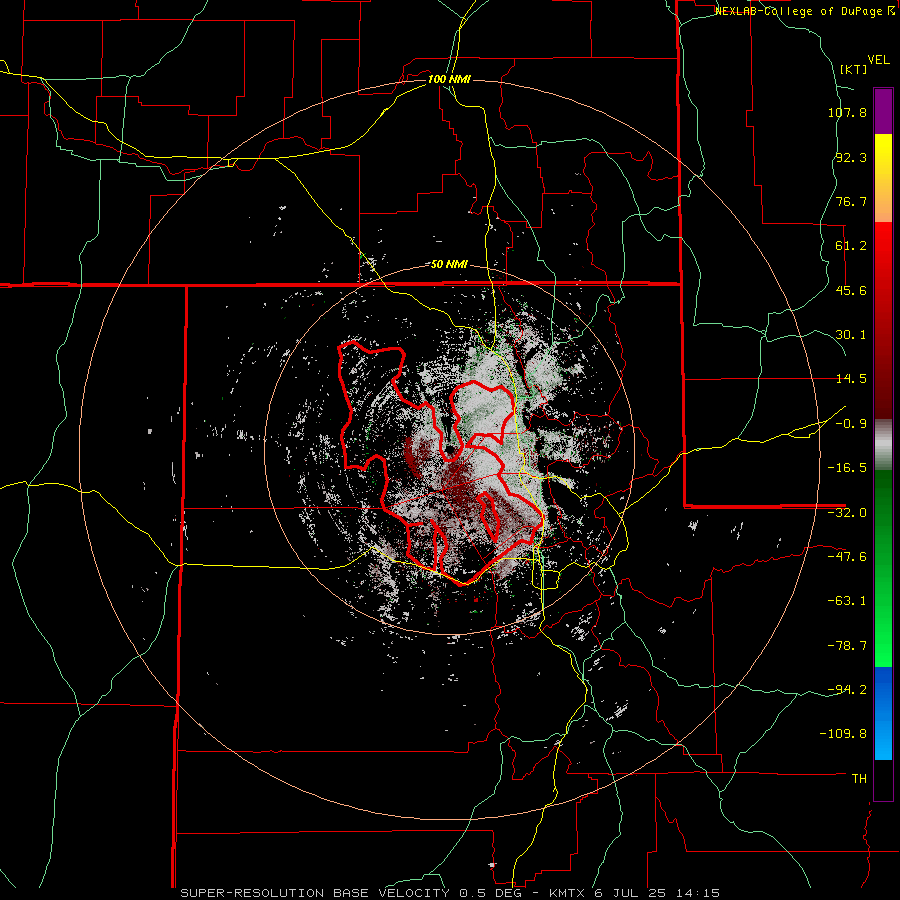The width and height of the screenshot is (900, 900).
Task: Click the 92.3 velocity scale value
Action: point(851,157)
